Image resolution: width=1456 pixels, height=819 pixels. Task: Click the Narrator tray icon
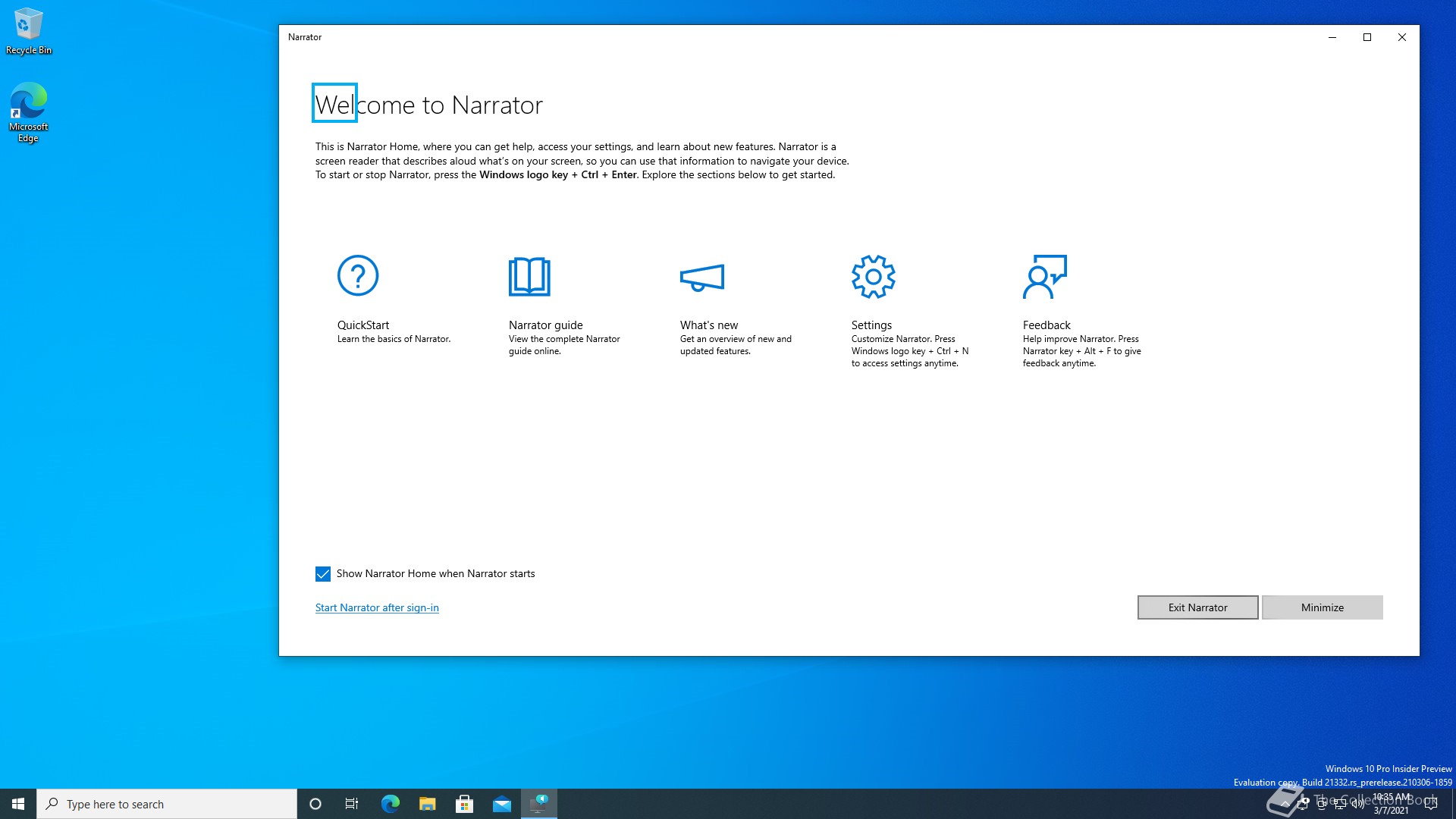pyautogui.click(x=1304, y=803)
